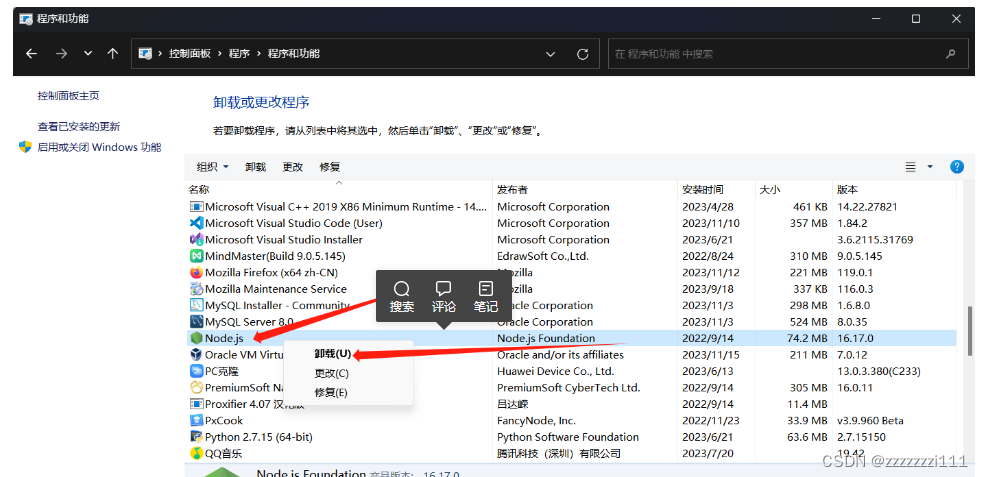Click the 74.2 MB size cell
Viewport: 983px width, 477px height.
point(806,338)
